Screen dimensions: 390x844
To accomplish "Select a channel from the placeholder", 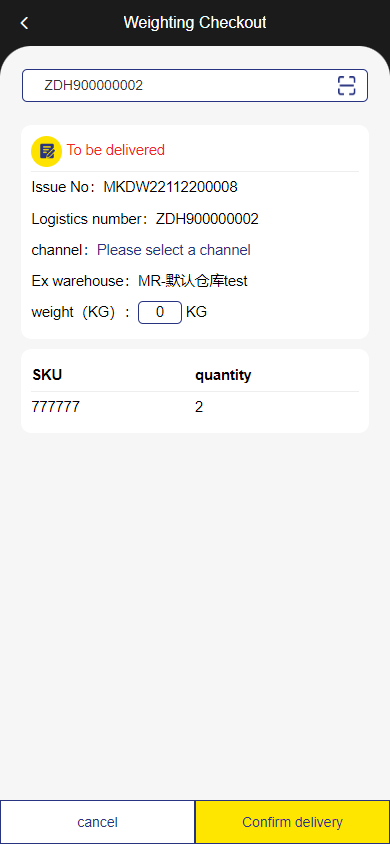I will [x=174, y=250].
